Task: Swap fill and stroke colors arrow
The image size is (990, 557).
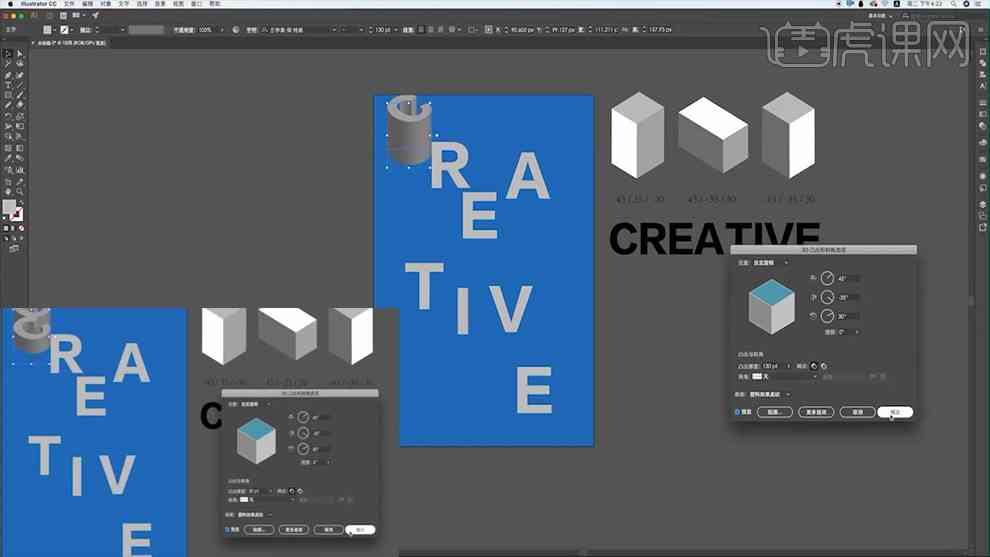Action: pos(21,203)
